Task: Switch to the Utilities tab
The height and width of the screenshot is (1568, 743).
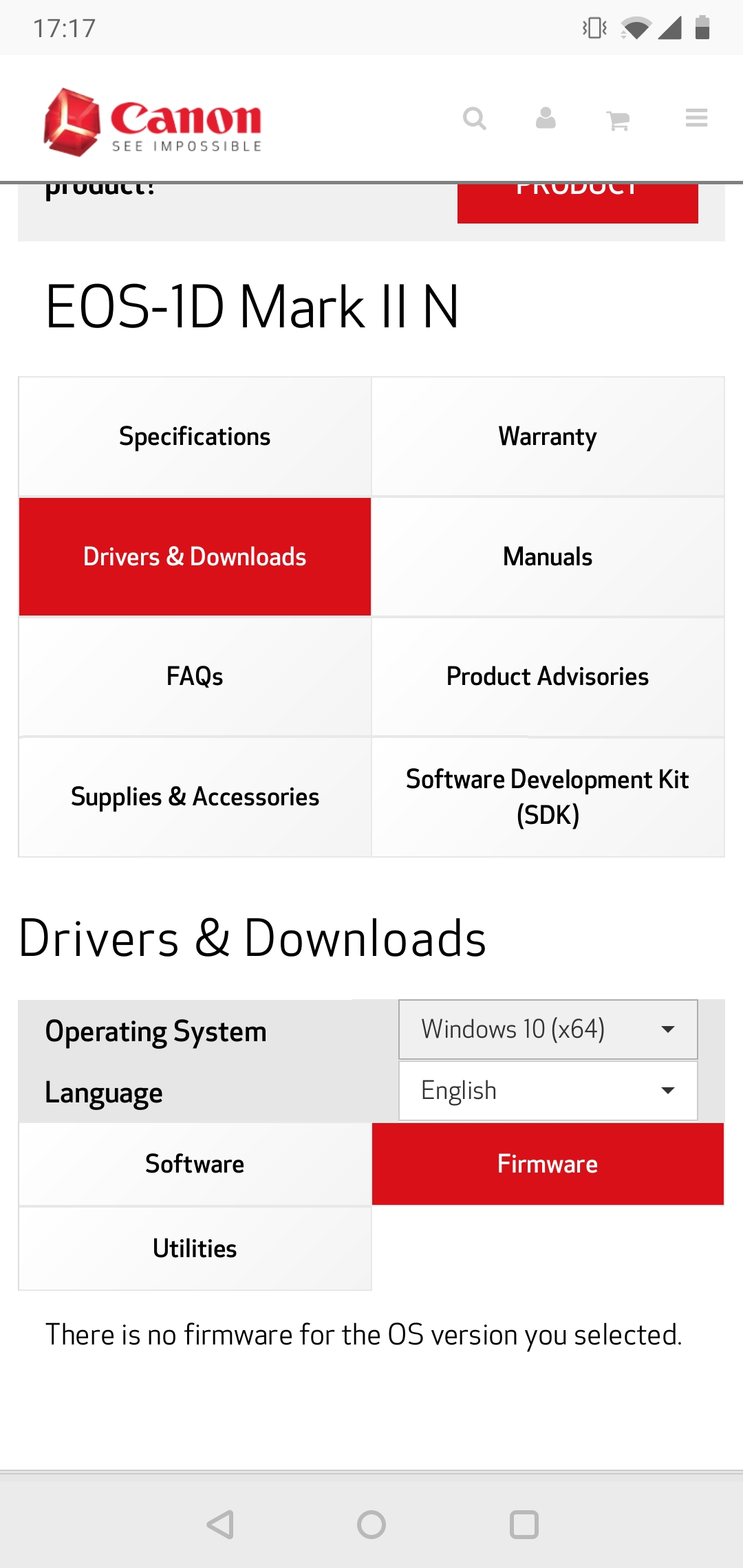Action: pos(194,1248)
